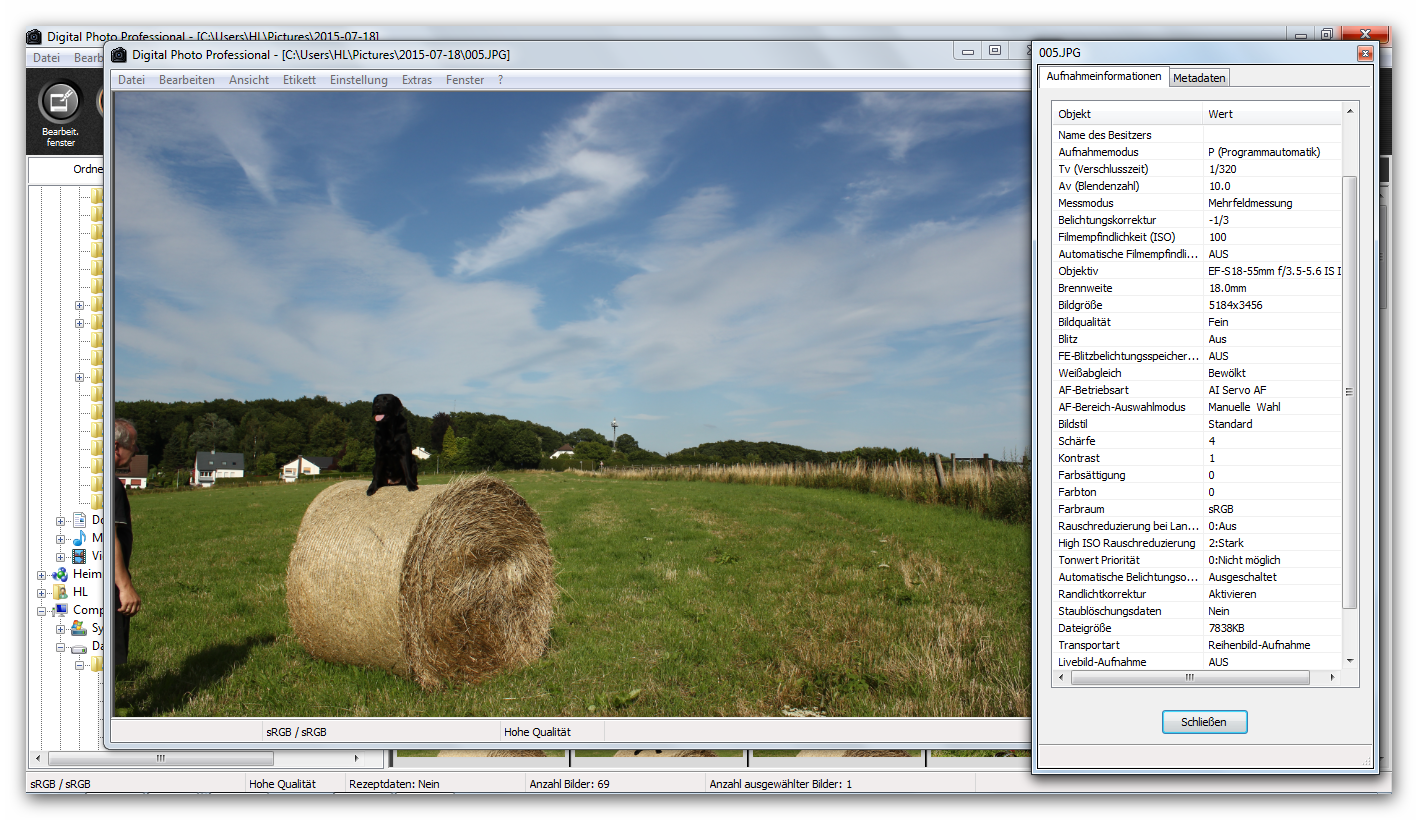Click 'Anzahl ausgewählter Bilder: 1' in the status bar
Viewport: 1418px width, 820px height.
coord(780,784)
